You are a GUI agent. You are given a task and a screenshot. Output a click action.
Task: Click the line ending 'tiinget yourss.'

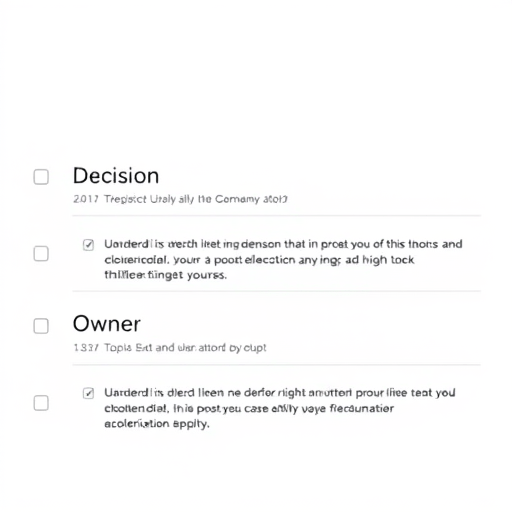[x=165, y=275]
